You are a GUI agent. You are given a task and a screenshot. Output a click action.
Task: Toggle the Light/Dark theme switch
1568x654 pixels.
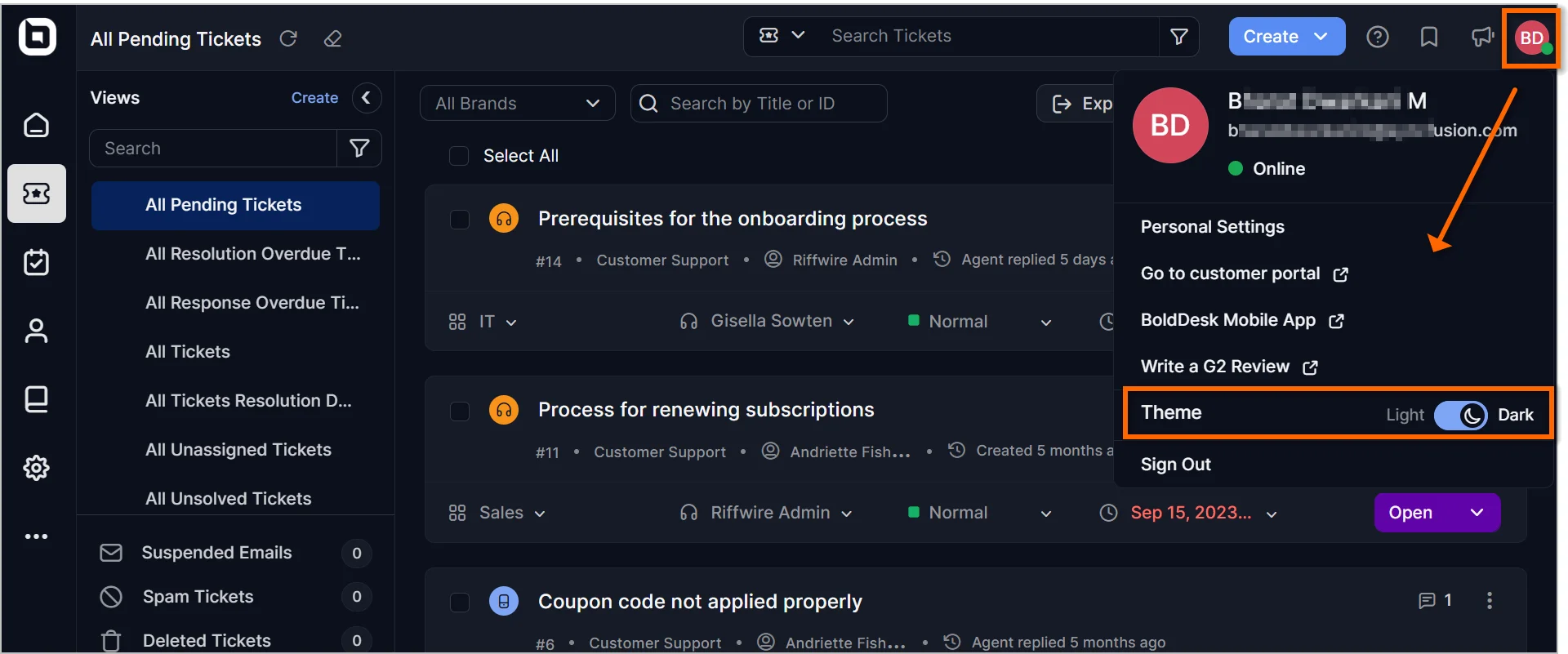point(1460,415)
